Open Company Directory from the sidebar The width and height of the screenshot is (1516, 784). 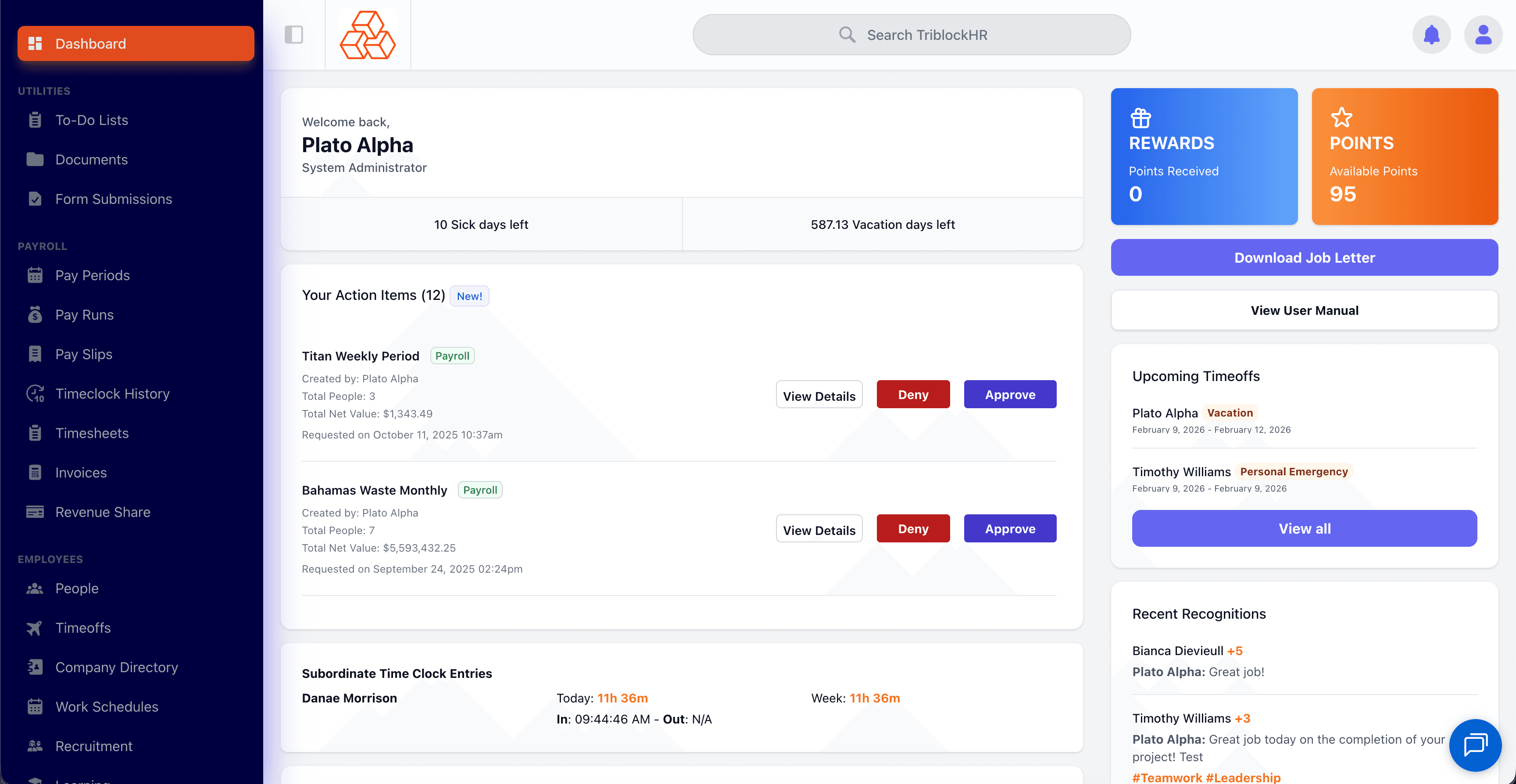(x=117, y=667)
